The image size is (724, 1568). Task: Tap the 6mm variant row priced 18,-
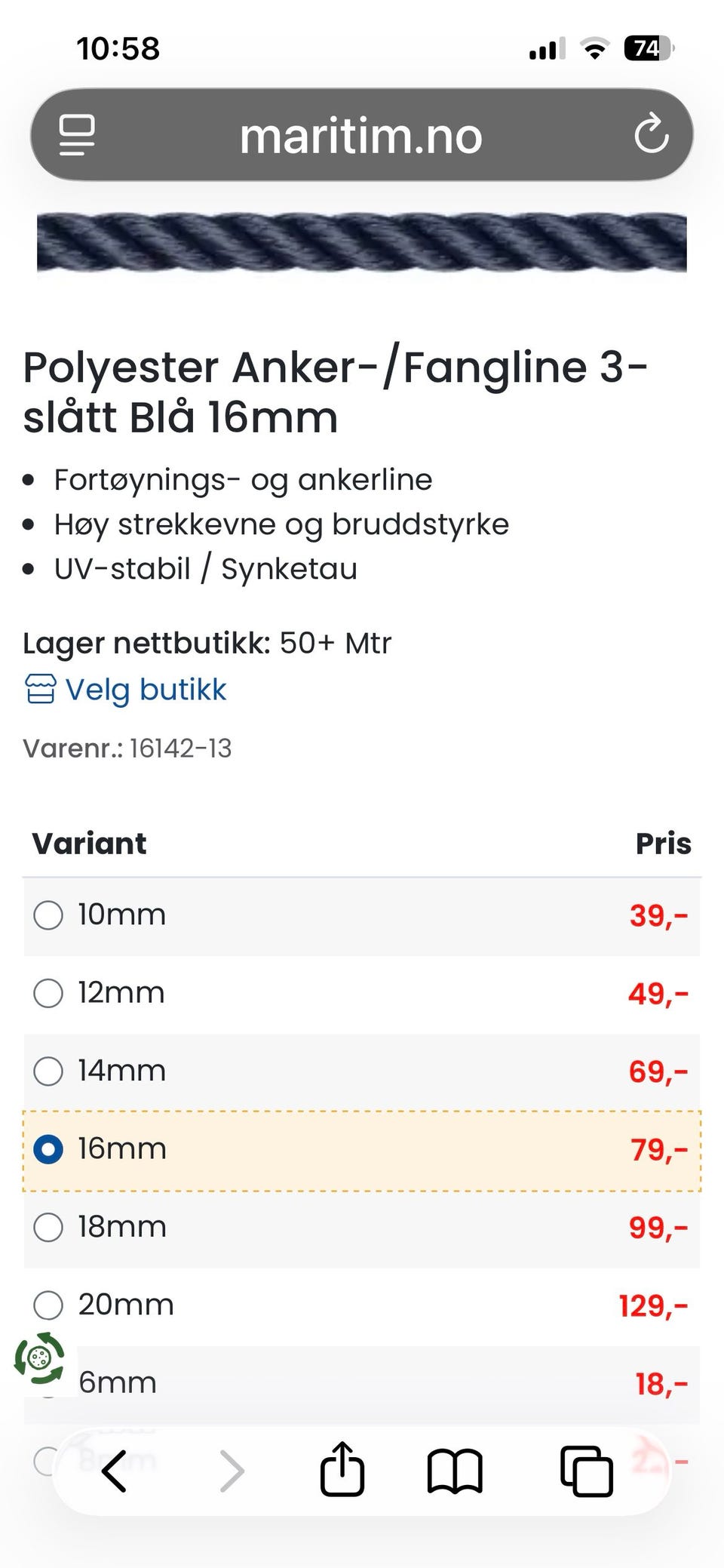(x=362, y=1383)
